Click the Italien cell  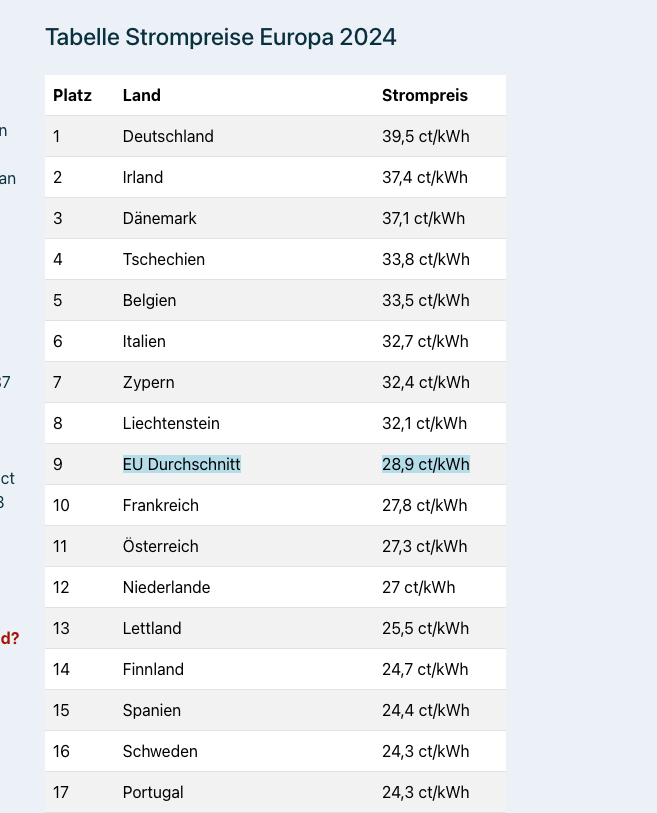(144, 341)
